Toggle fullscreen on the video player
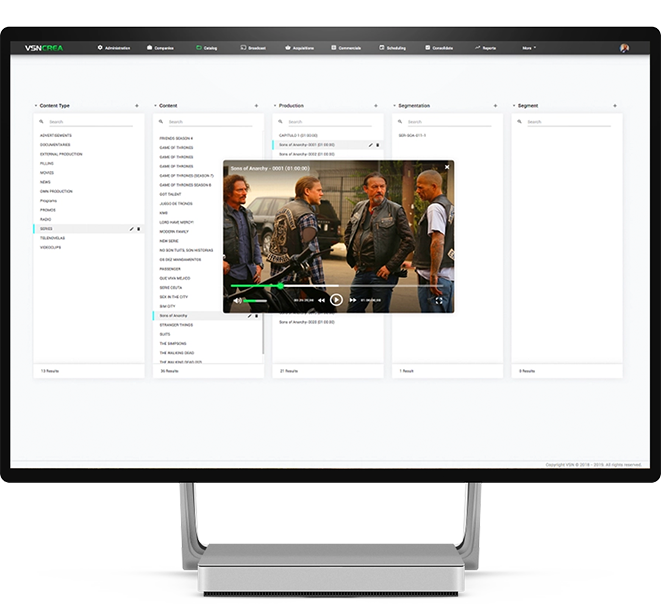 (x=439, y=301)
